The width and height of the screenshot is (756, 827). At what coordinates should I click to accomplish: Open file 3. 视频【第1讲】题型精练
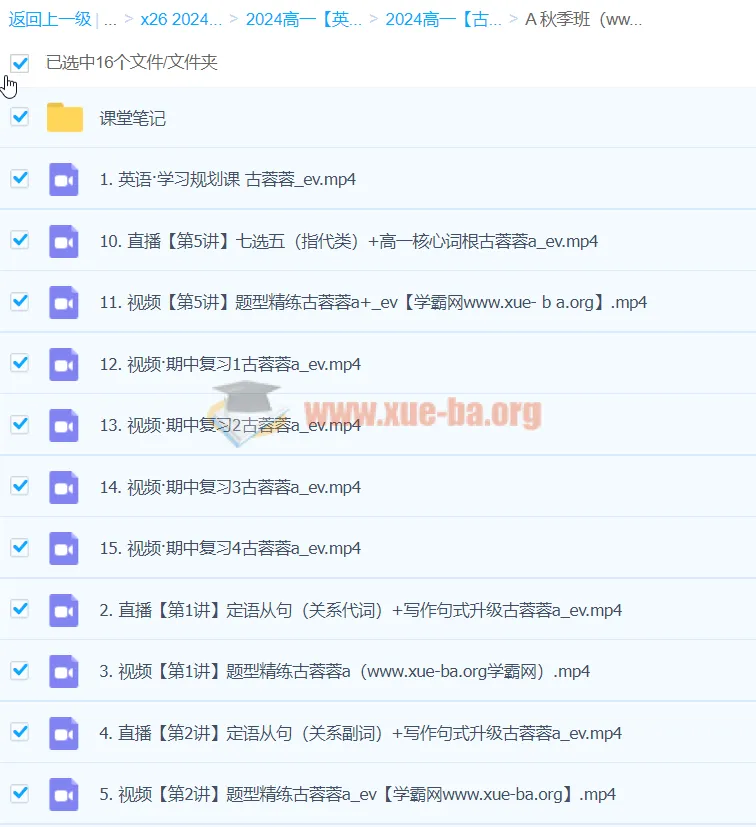pyautogui.click(x=344, y=671)
